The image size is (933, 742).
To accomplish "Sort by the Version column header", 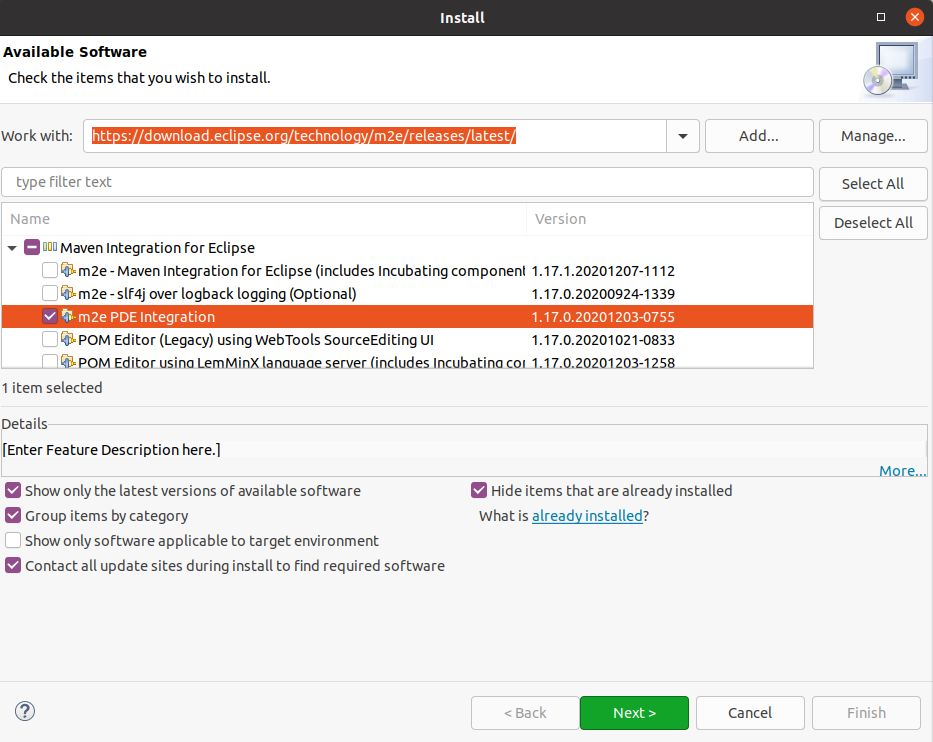I will (669, 219).
